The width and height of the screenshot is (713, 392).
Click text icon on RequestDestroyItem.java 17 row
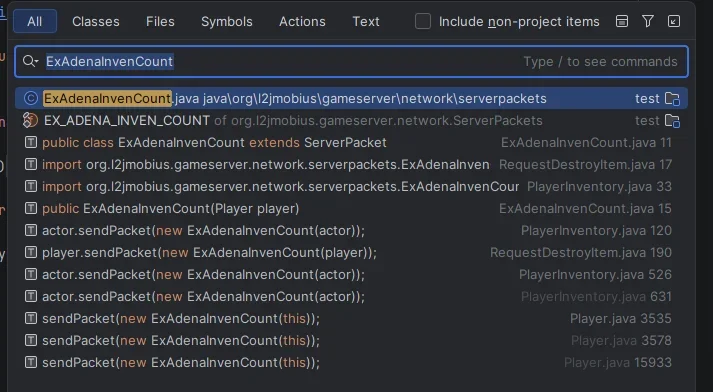(x=30, y=164)
